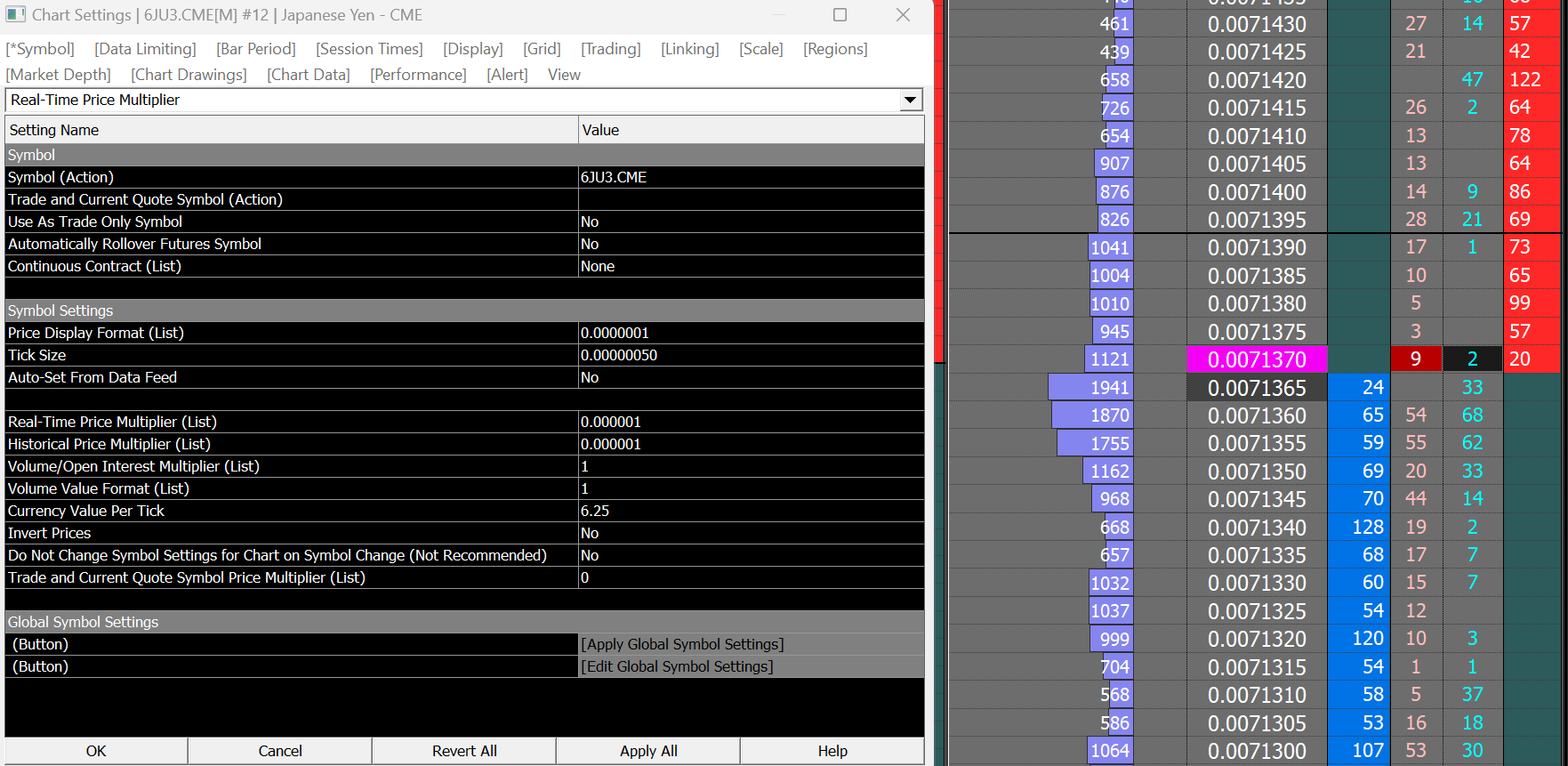Click the Chart Settings window icon
The height and width of the screenshot is (766, 1568).
(x=15, y=15)
